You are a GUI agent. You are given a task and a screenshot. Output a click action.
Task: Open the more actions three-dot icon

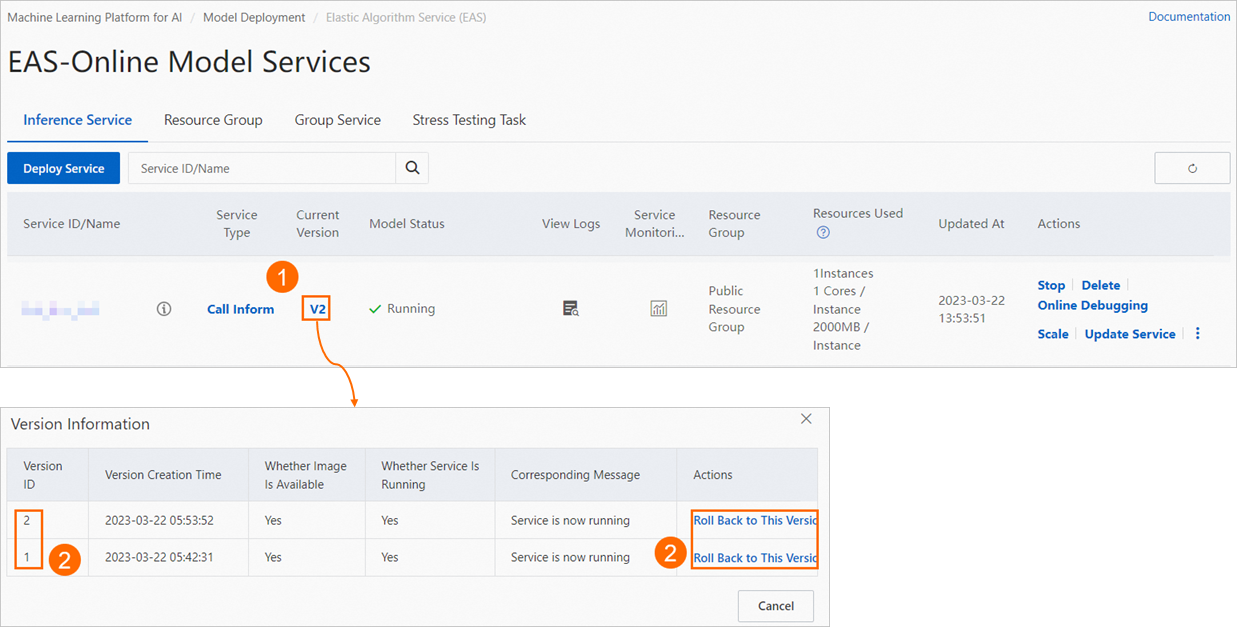(x=1197, y=333)
